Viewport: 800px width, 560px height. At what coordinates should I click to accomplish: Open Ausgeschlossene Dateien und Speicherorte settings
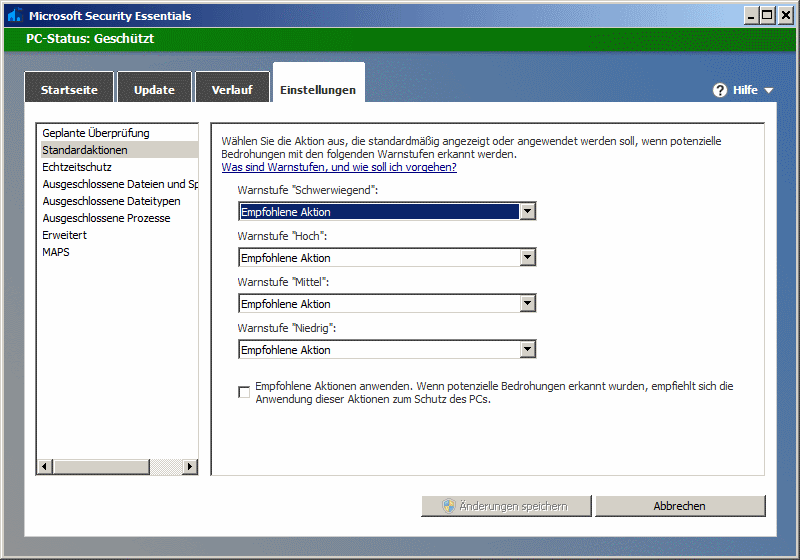[x=118, y=184]
